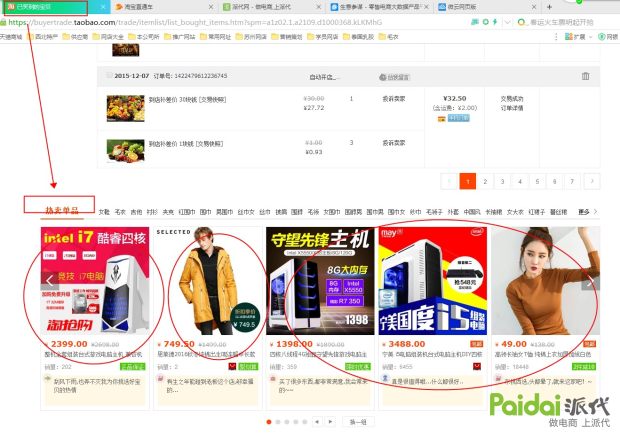Slide hot items carousel left arrow
The image size is (620, 437).
coord(49,281)
